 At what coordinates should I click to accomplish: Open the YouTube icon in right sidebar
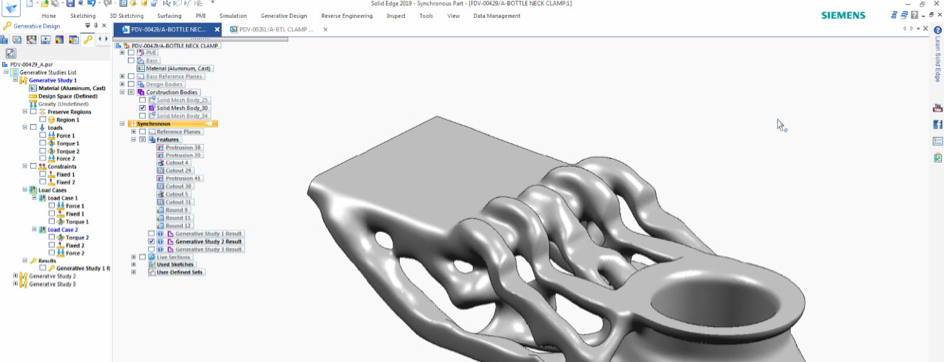[937, 108]
